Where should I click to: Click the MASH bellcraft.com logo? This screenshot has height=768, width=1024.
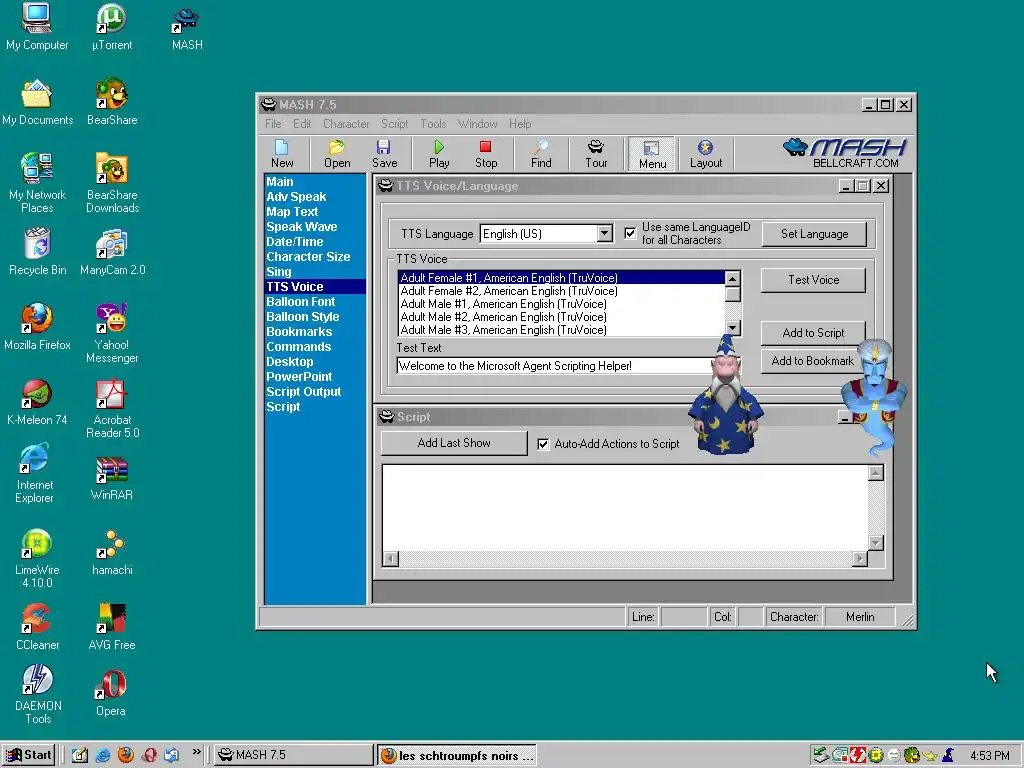[845, 153]
